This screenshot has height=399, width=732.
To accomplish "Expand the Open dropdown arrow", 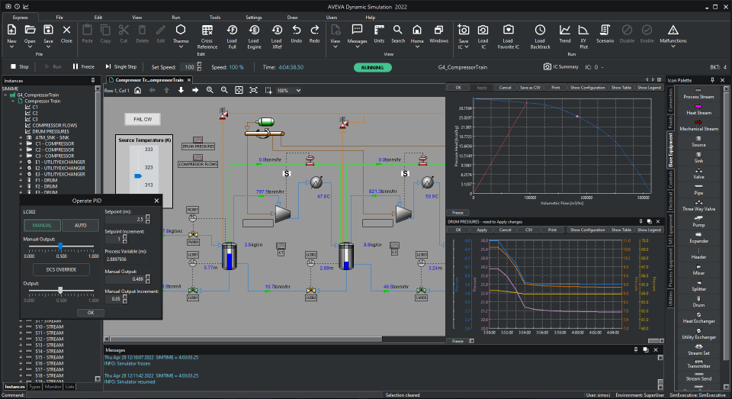I will point(30,47).
